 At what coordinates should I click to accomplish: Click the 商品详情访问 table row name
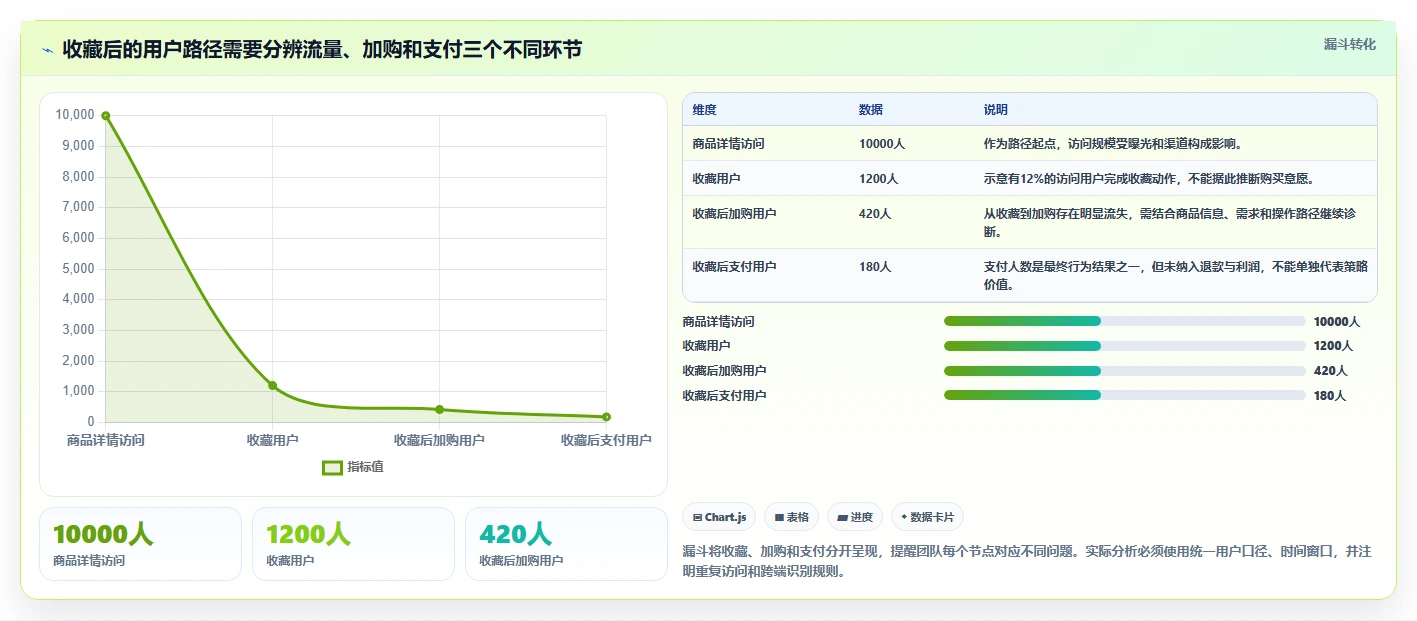click(728, 144)
